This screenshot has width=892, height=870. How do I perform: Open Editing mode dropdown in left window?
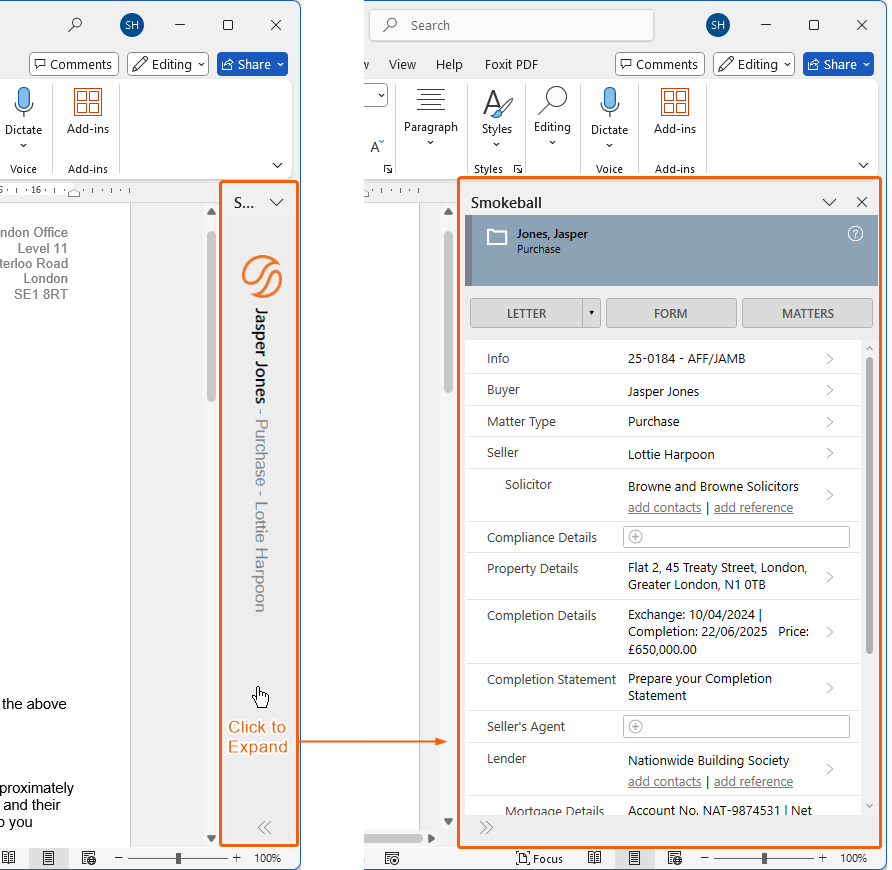pyautogui.click(x=168, y=64)
